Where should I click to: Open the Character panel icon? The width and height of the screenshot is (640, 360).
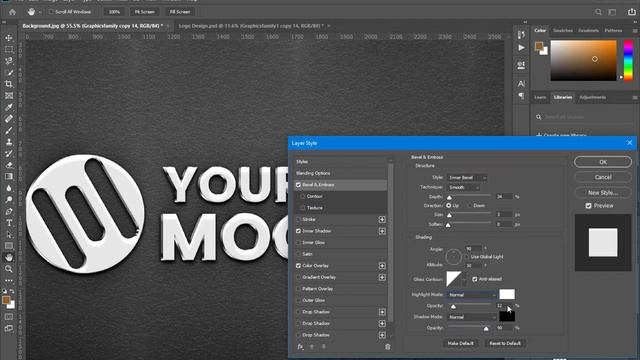[521, 84]
